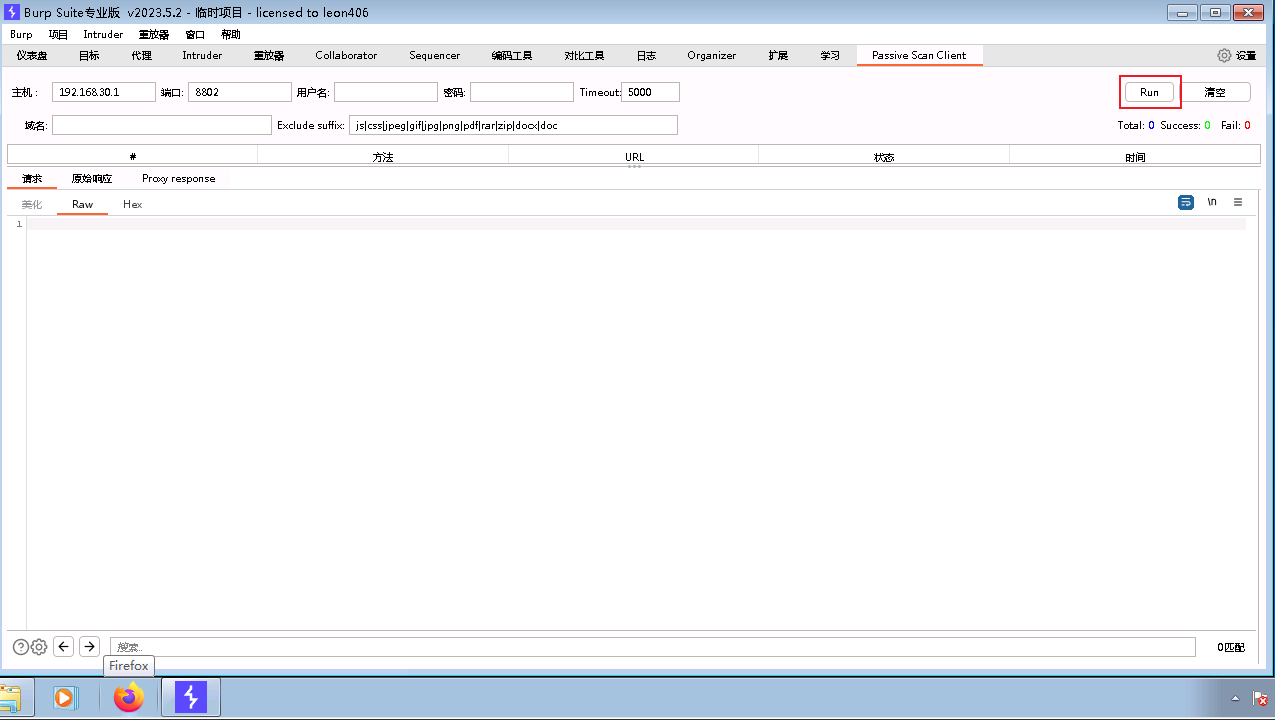Viewport: 1275px width, 720px height.
Task: Switch to the Collaborator tab
Action: point(346,56)
